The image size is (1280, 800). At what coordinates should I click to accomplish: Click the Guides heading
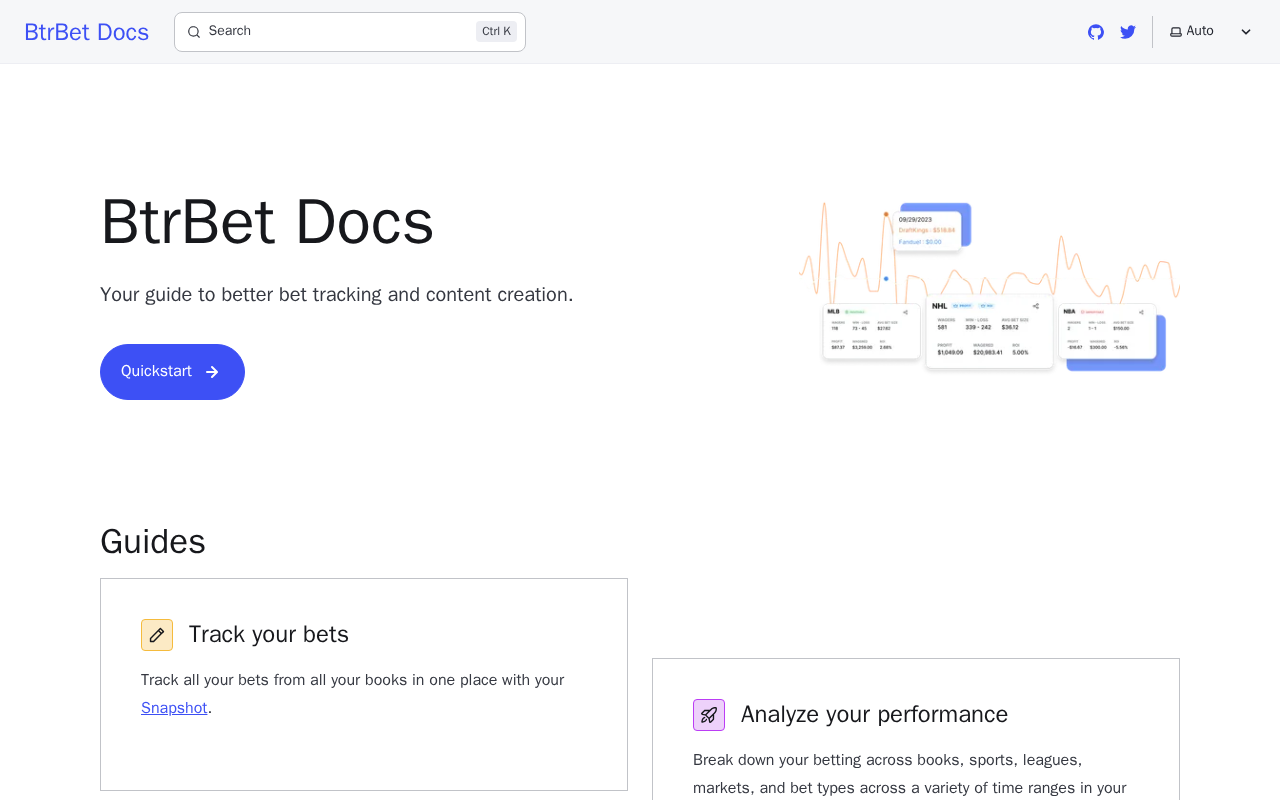[153, 542]
